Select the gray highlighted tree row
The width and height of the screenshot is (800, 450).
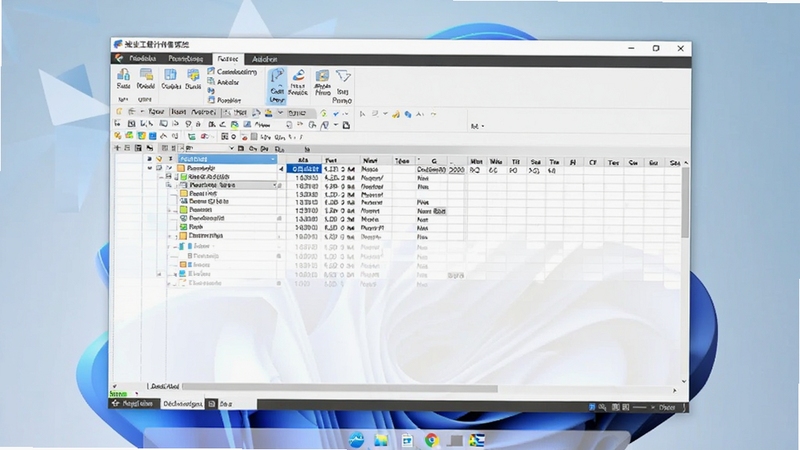click(x=228, y=185)
